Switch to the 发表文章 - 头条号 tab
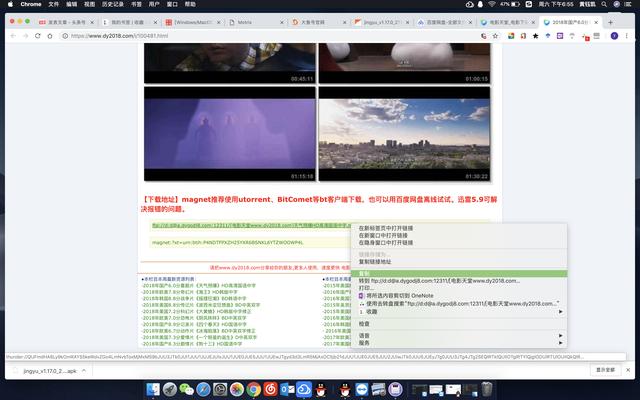Screen dimensions: 640x400 pyautogui.click(x=66, y=22)
